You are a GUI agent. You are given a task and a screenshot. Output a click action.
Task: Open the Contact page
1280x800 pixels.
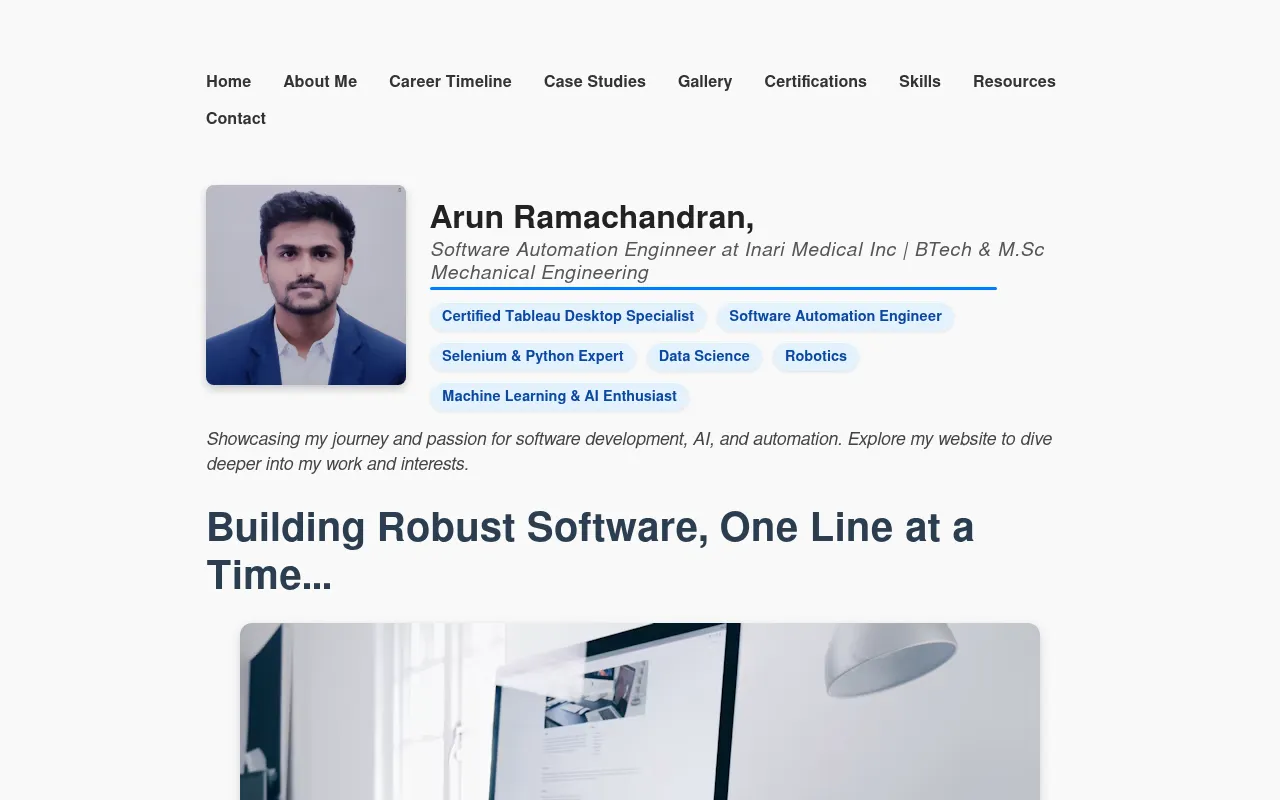click(236, 119)
